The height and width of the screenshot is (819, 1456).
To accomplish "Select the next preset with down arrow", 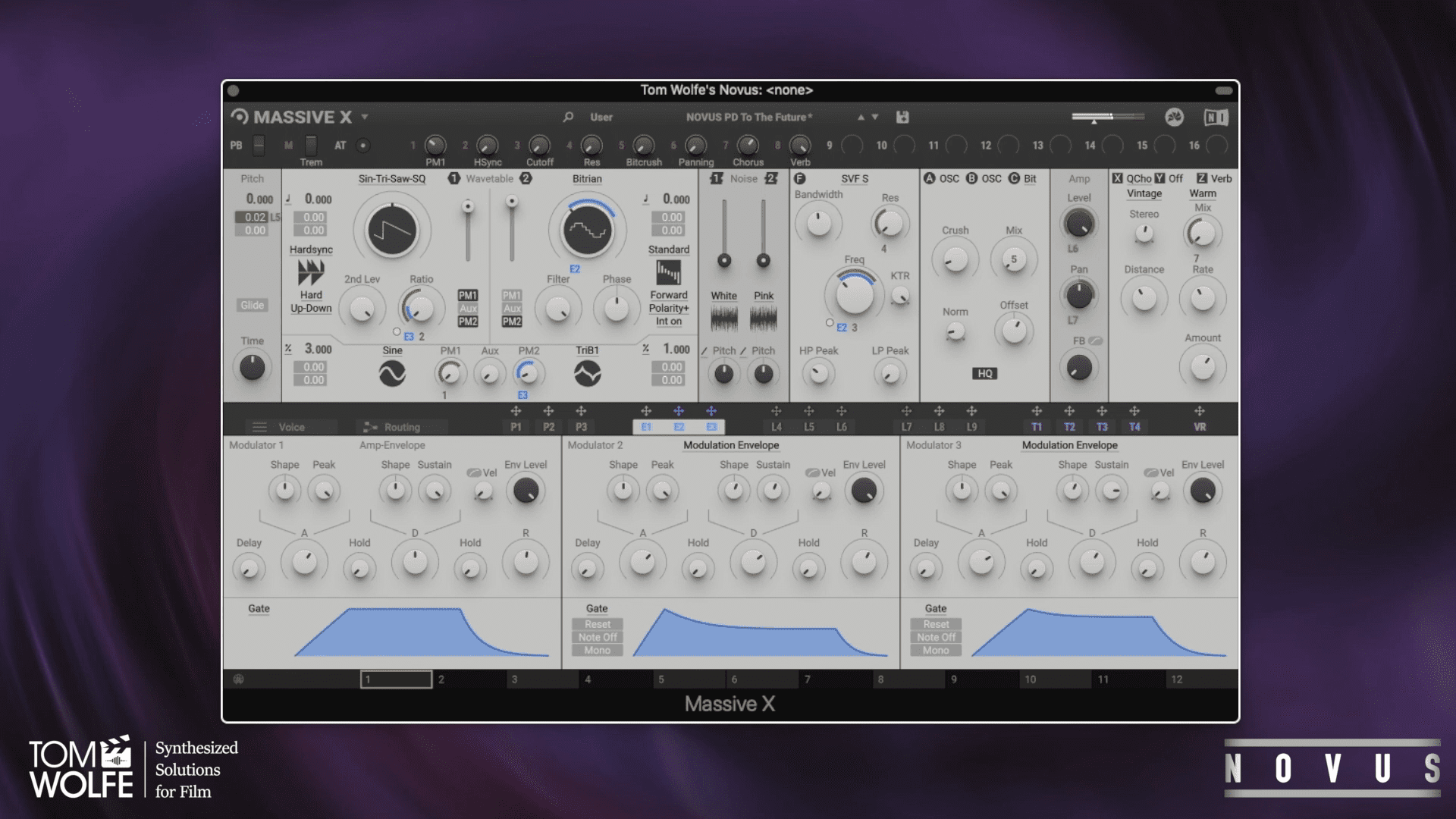I will coord(875,117).
